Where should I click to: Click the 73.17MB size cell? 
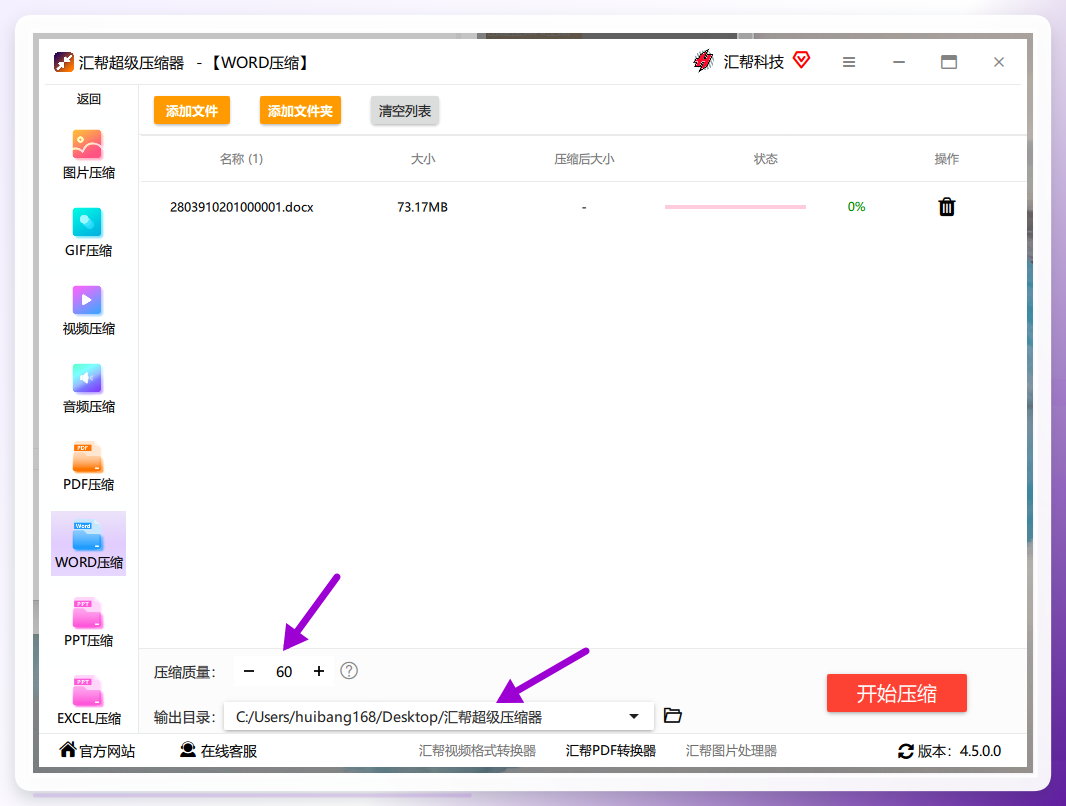pyautogui.click(x=422, y=207)
